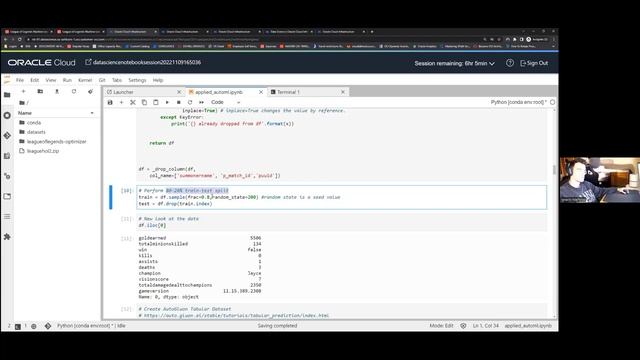Interrupt the kernel with stop icon
Screen dimensions: 640x360
(x=178, y=102)
